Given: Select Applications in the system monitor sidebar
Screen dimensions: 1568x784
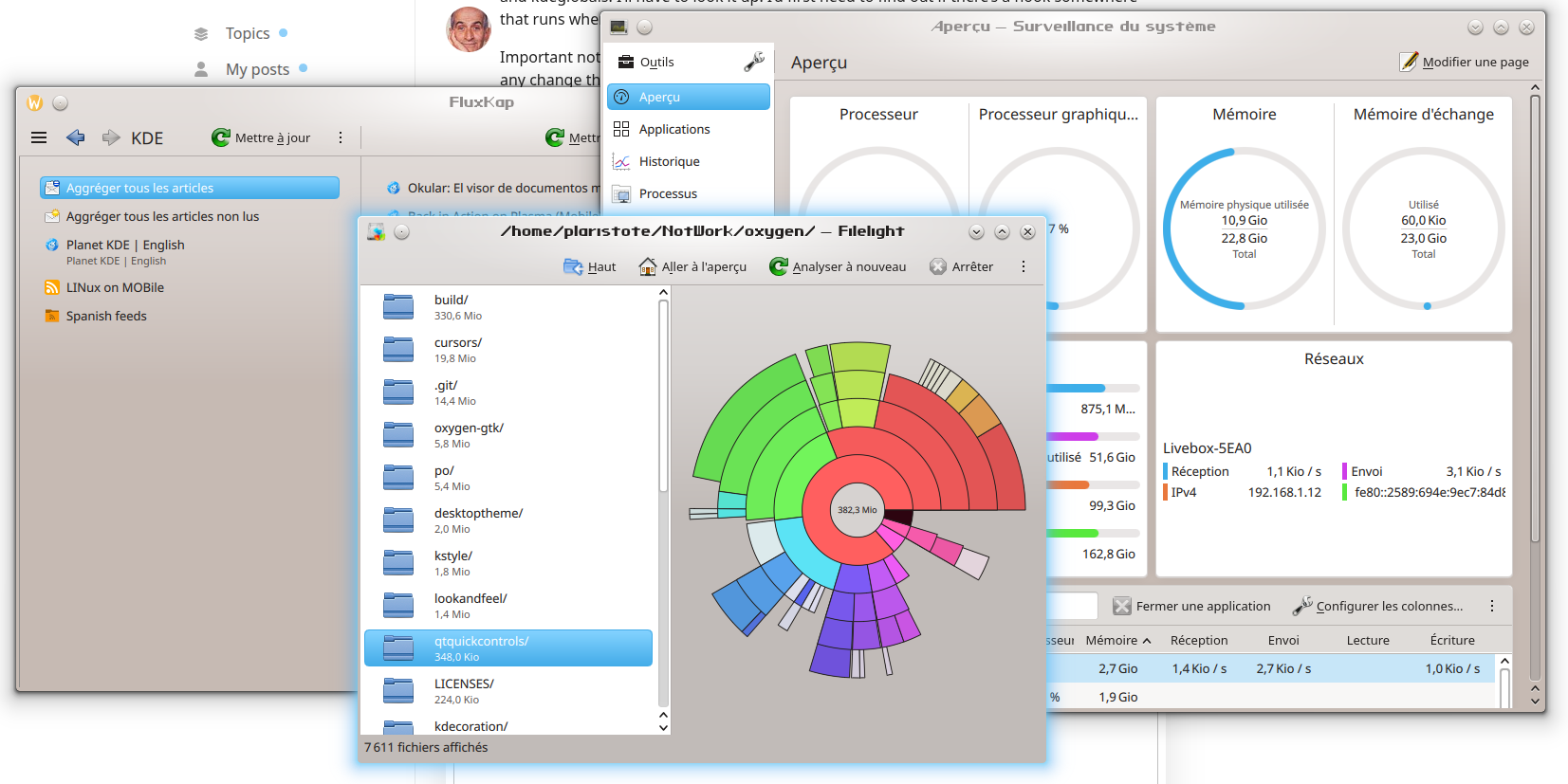Looking at the screenshot, I should coord(673,129).
